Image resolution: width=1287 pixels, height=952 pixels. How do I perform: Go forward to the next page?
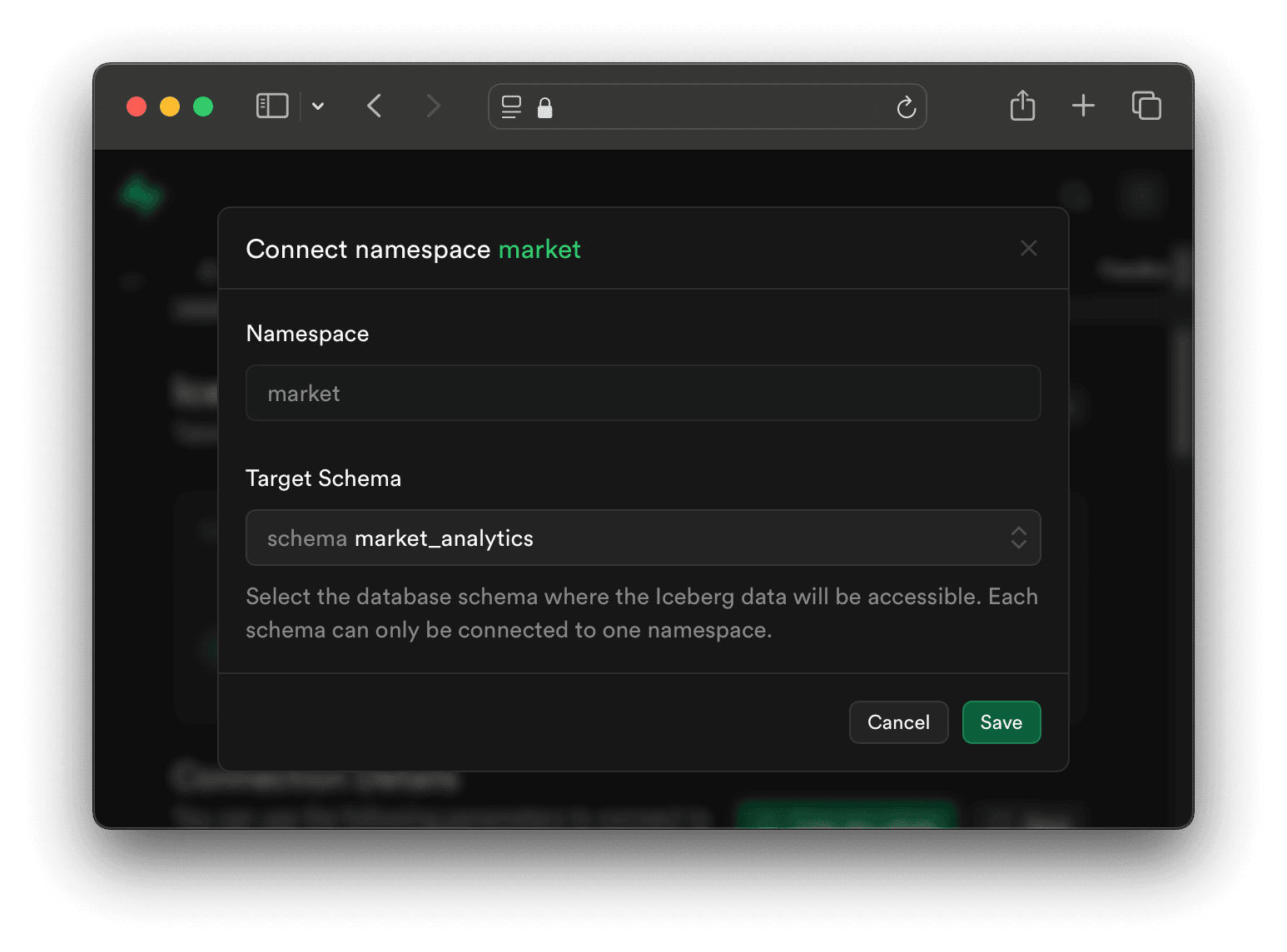(432, 107)
